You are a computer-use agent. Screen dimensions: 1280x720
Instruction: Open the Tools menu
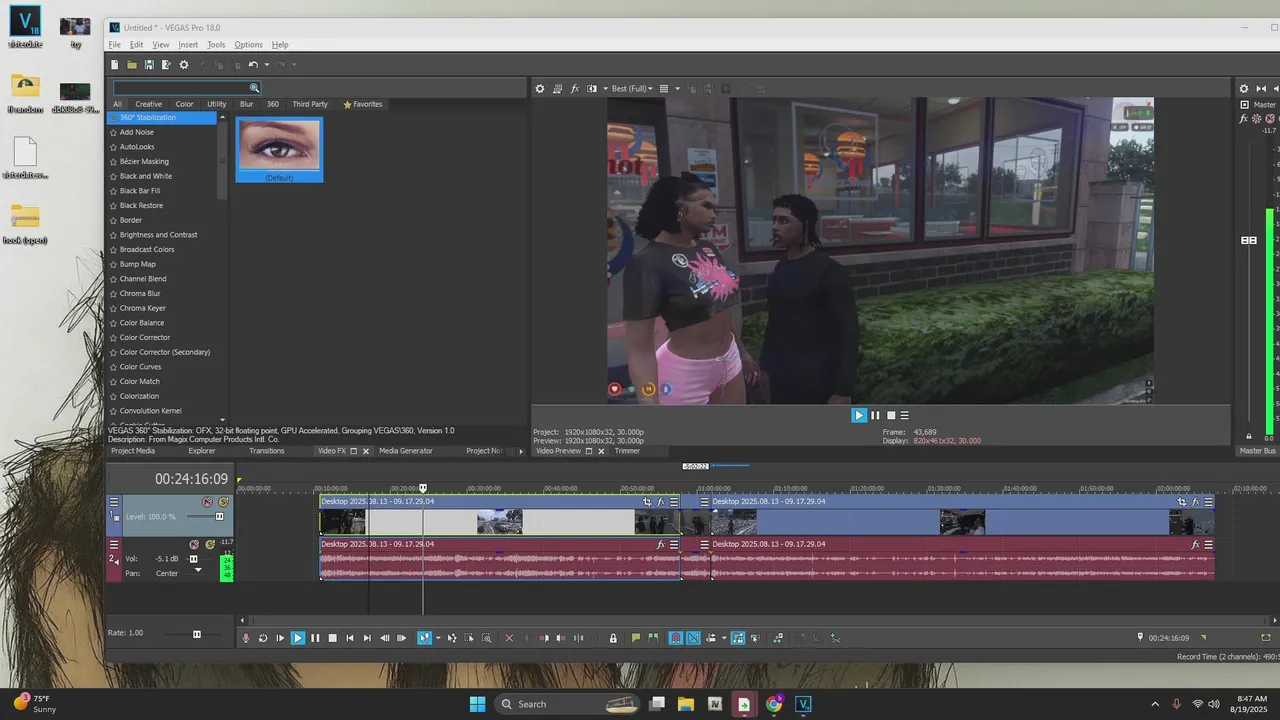click(216, 45)
